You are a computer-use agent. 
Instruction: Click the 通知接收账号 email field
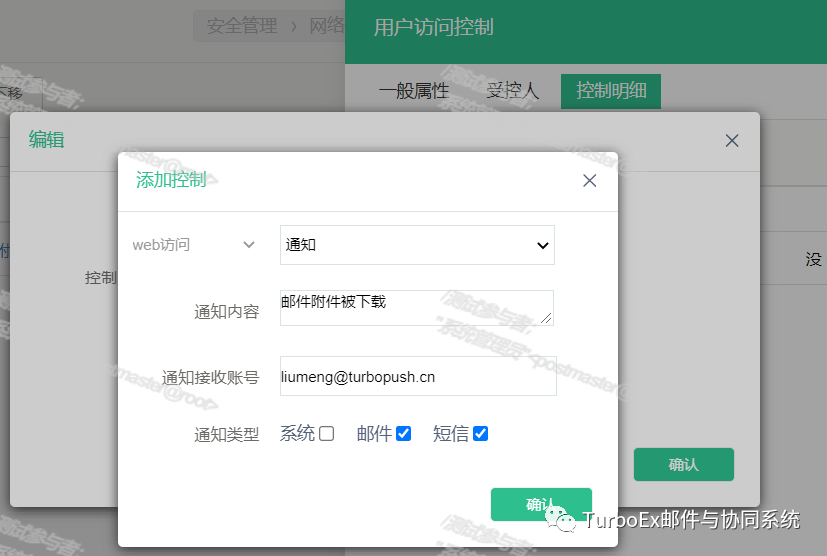417,377
